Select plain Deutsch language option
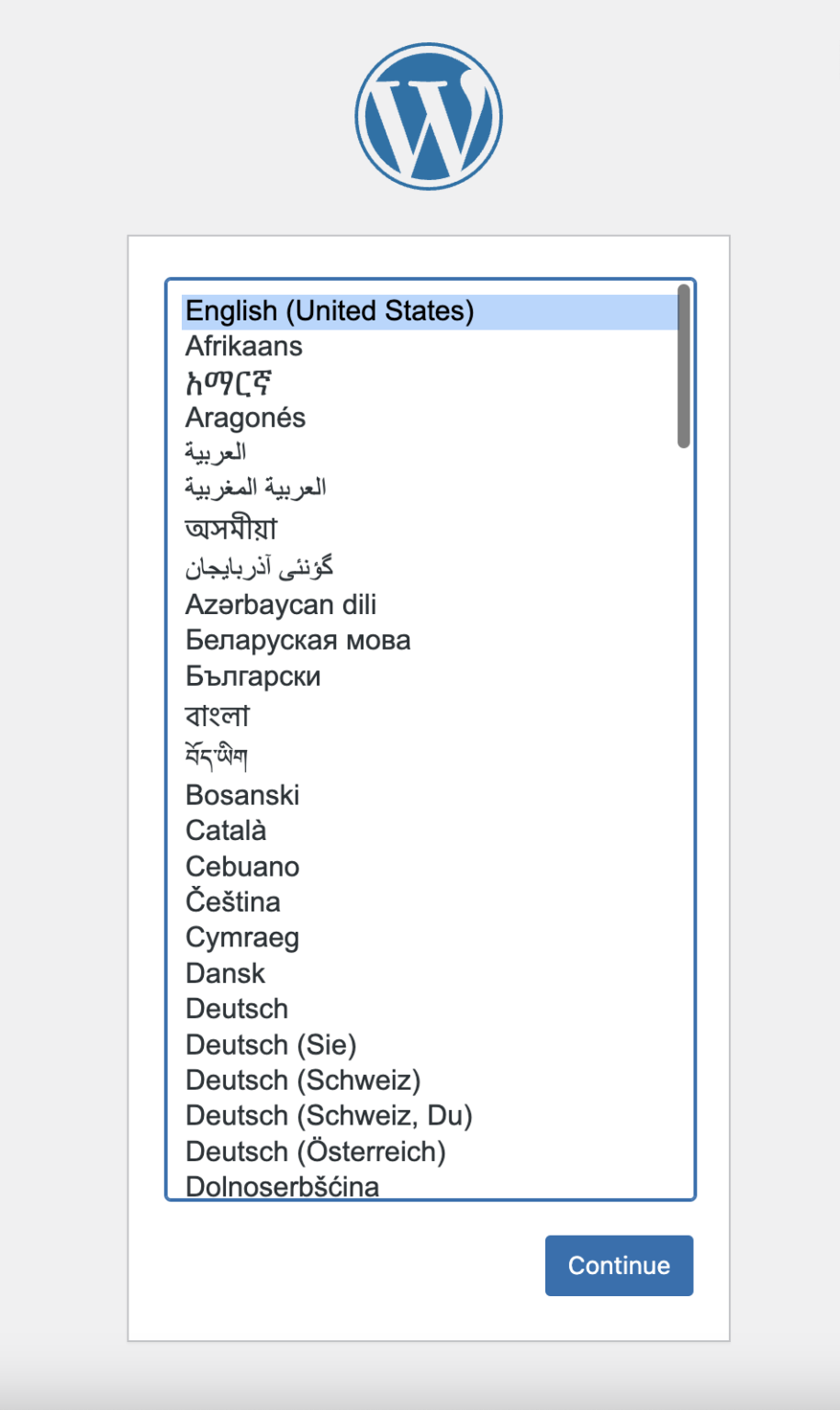 point(237,1009)
